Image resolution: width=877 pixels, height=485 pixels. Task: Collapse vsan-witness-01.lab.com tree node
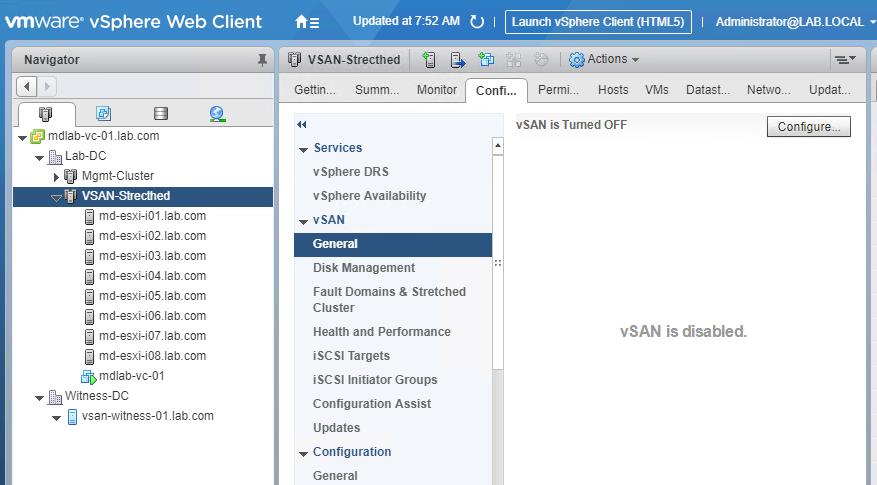tap(56, 418)
